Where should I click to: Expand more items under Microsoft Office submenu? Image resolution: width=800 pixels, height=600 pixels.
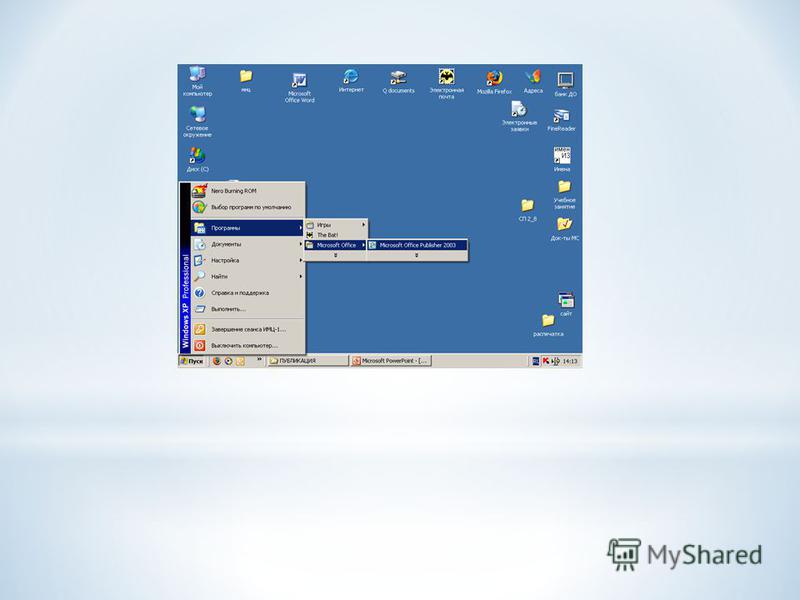pos(417,255)
